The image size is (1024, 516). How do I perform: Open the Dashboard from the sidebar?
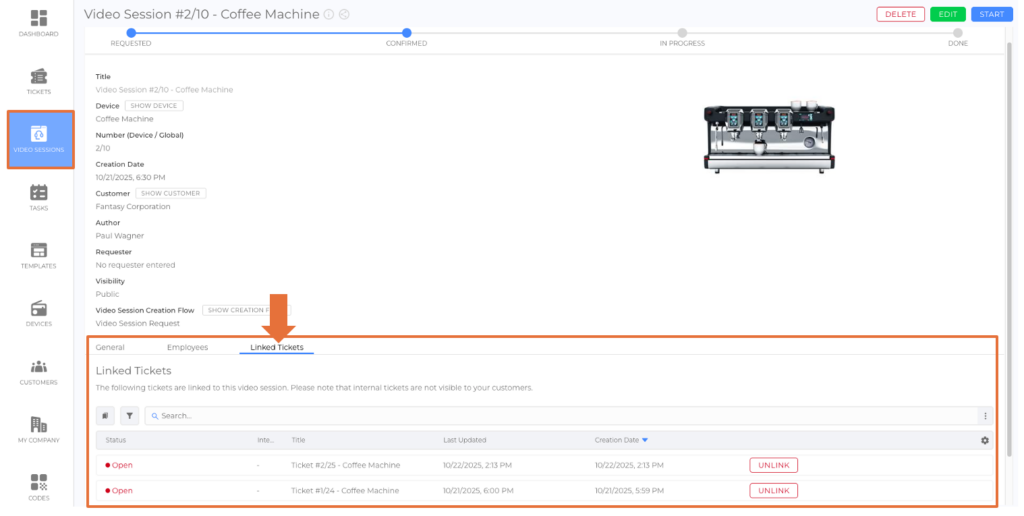(39, 24)
